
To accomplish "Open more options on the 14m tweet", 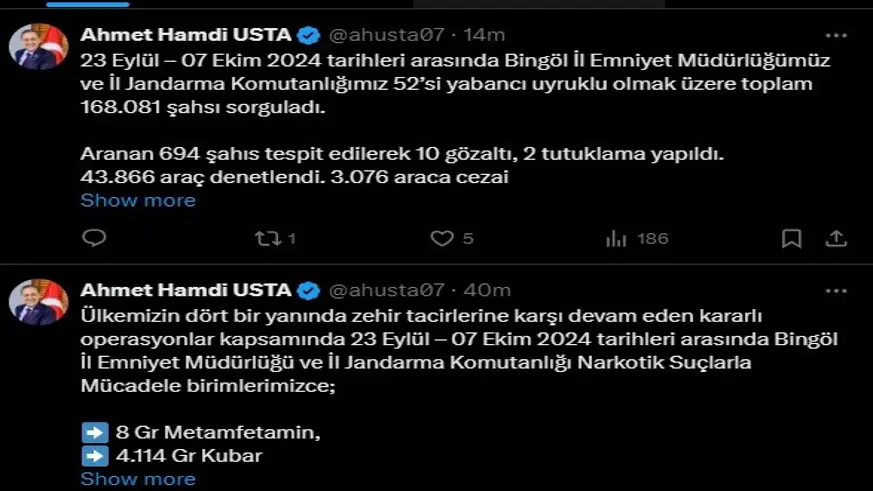I will click(x=835, y=35).
